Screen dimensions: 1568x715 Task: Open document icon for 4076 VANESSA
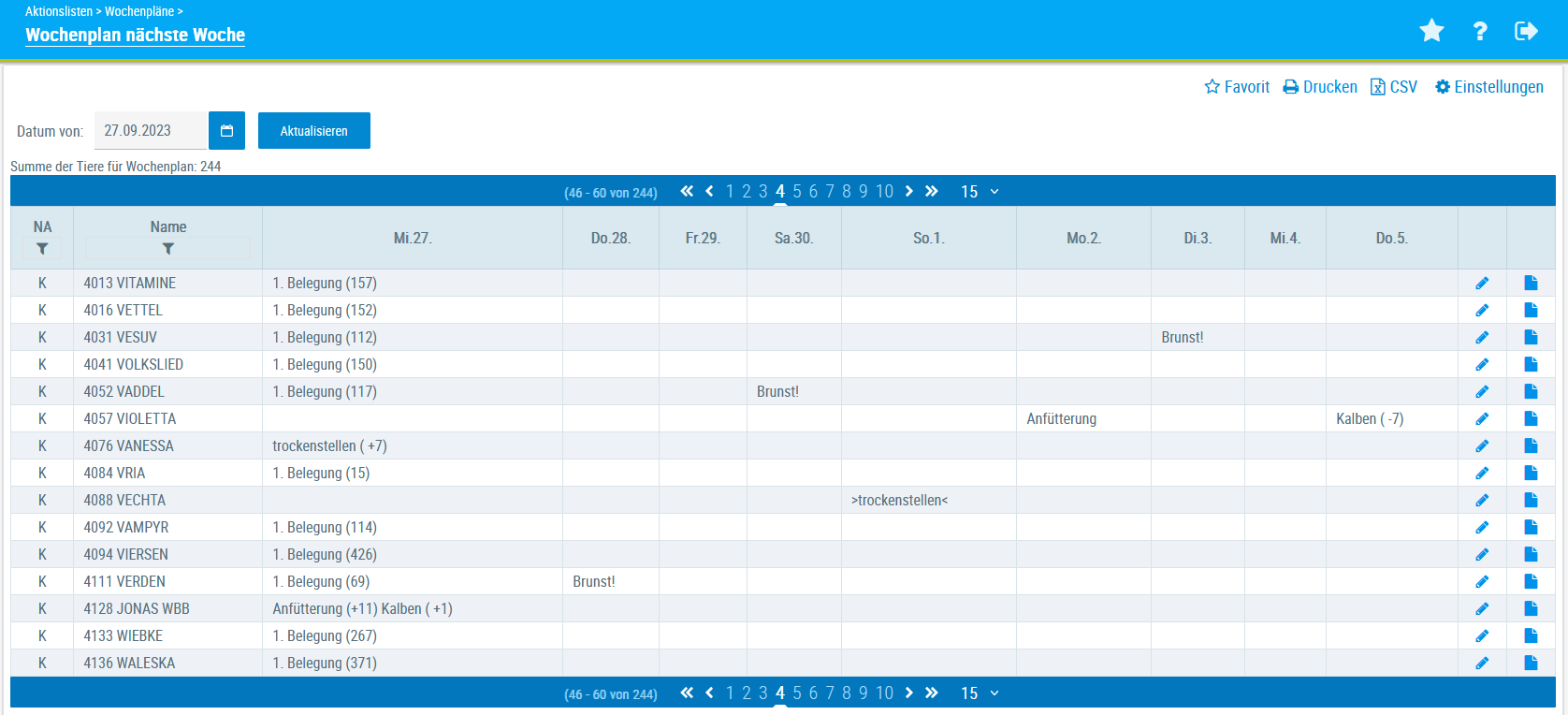[1531, 445]
